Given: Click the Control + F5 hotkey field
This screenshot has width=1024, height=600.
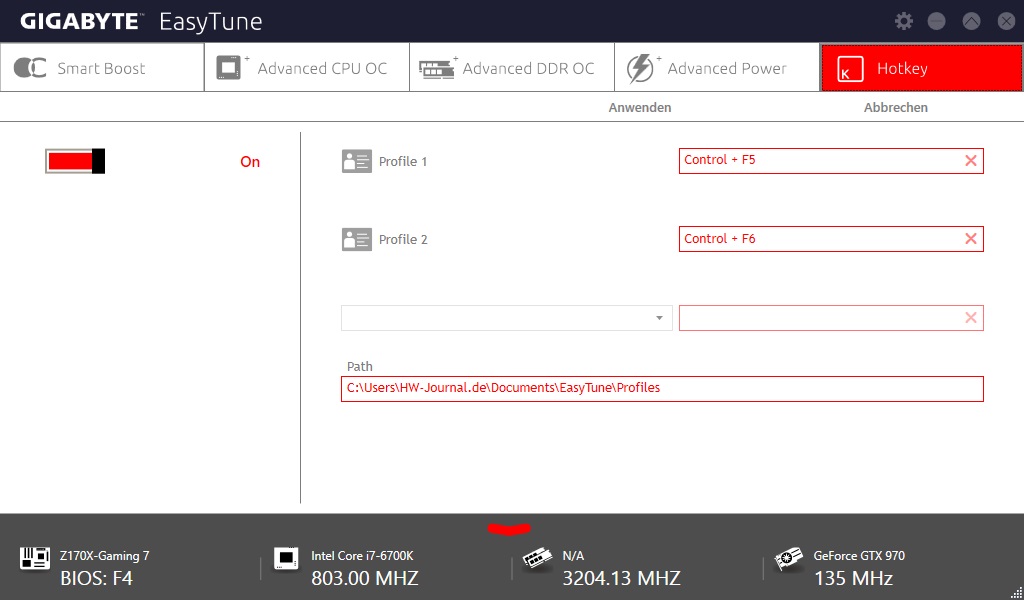Looking at the screenshot, I should [x=831, y=161].
